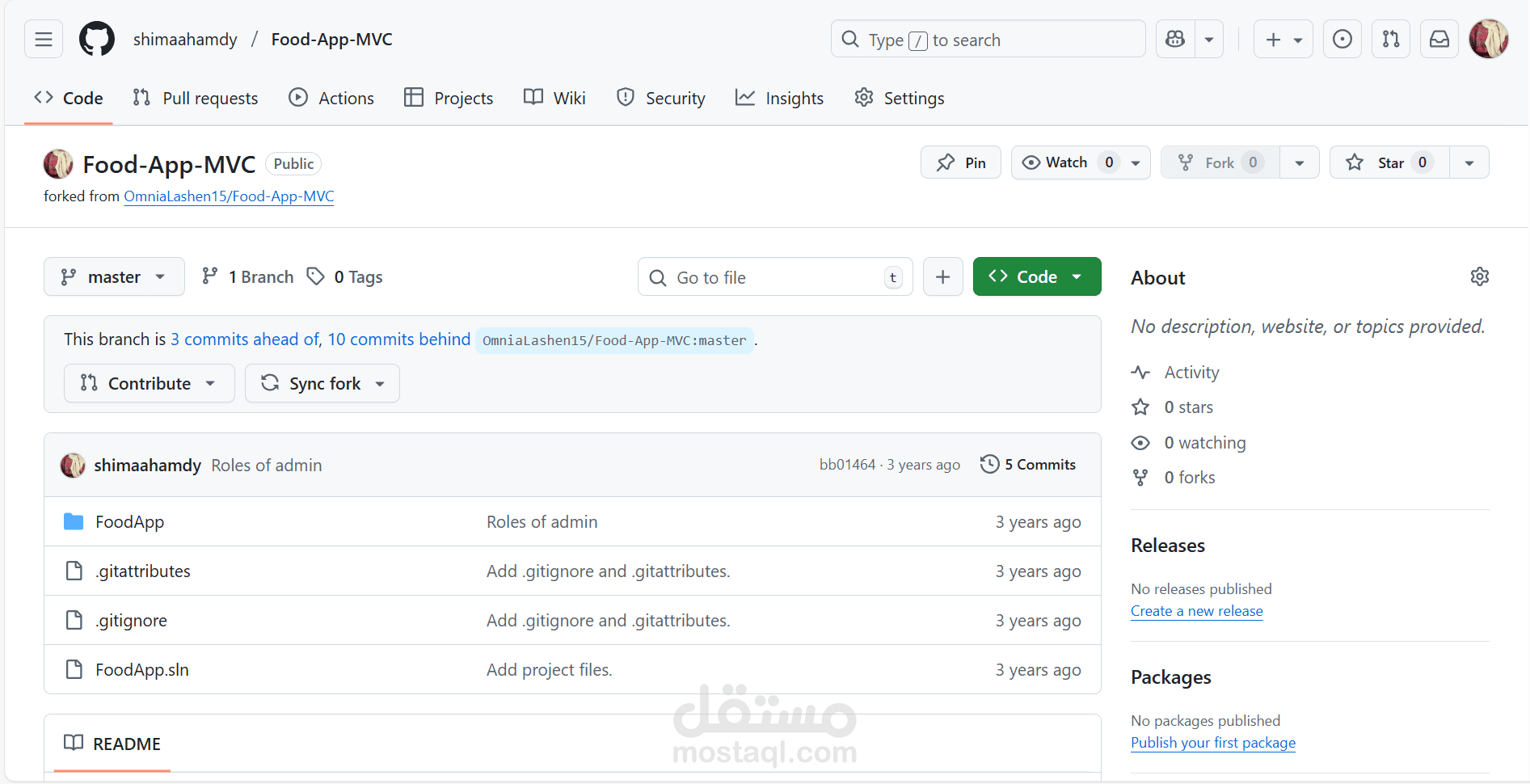This screenshot has height=784, width=1530.
Task: Click the Go to file field
Action: [775, 277]
